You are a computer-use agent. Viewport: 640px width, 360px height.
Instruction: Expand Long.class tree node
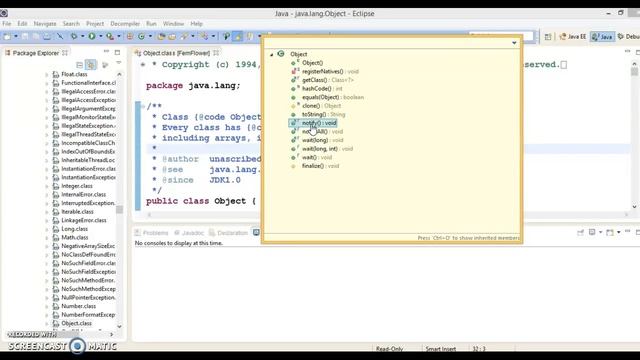47,229
